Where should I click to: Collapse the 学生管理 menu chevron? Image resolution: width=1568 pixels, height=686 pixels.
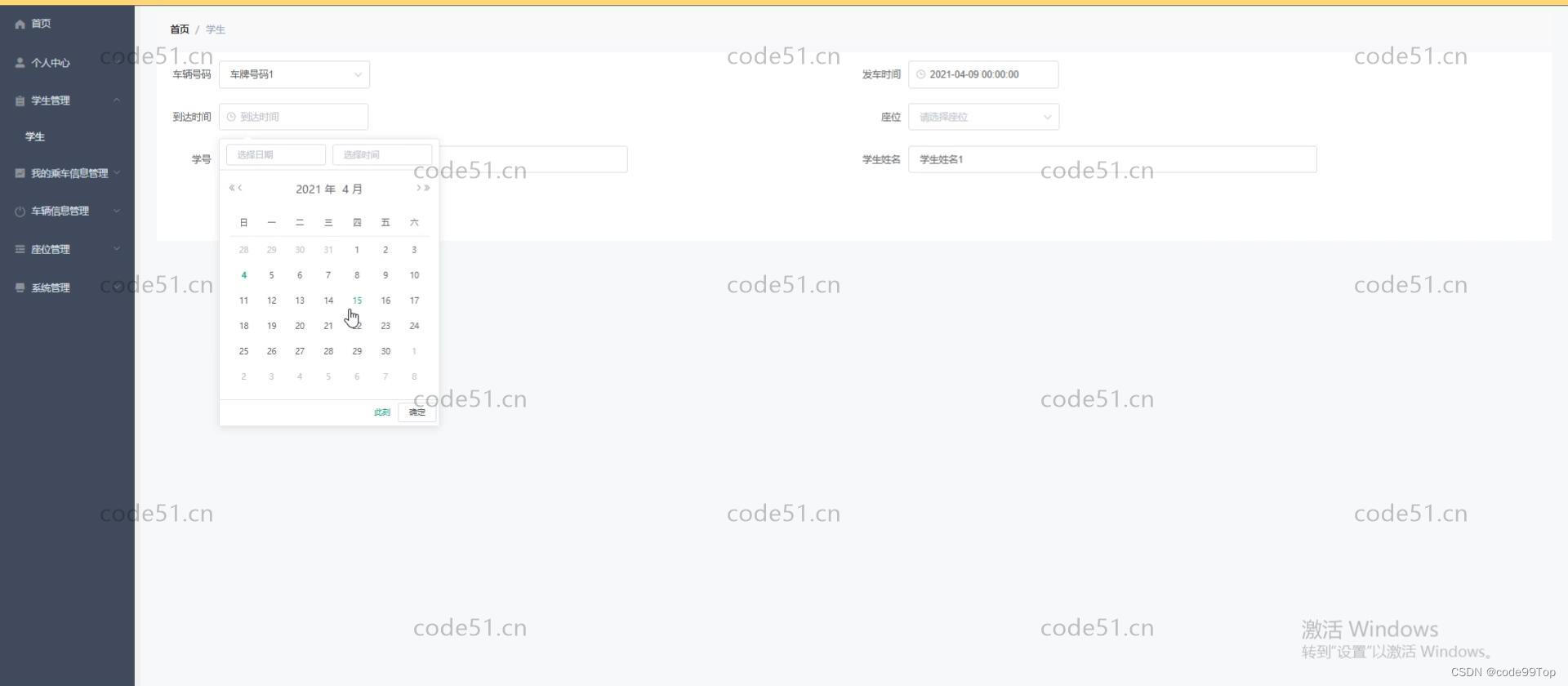[117, 100]
